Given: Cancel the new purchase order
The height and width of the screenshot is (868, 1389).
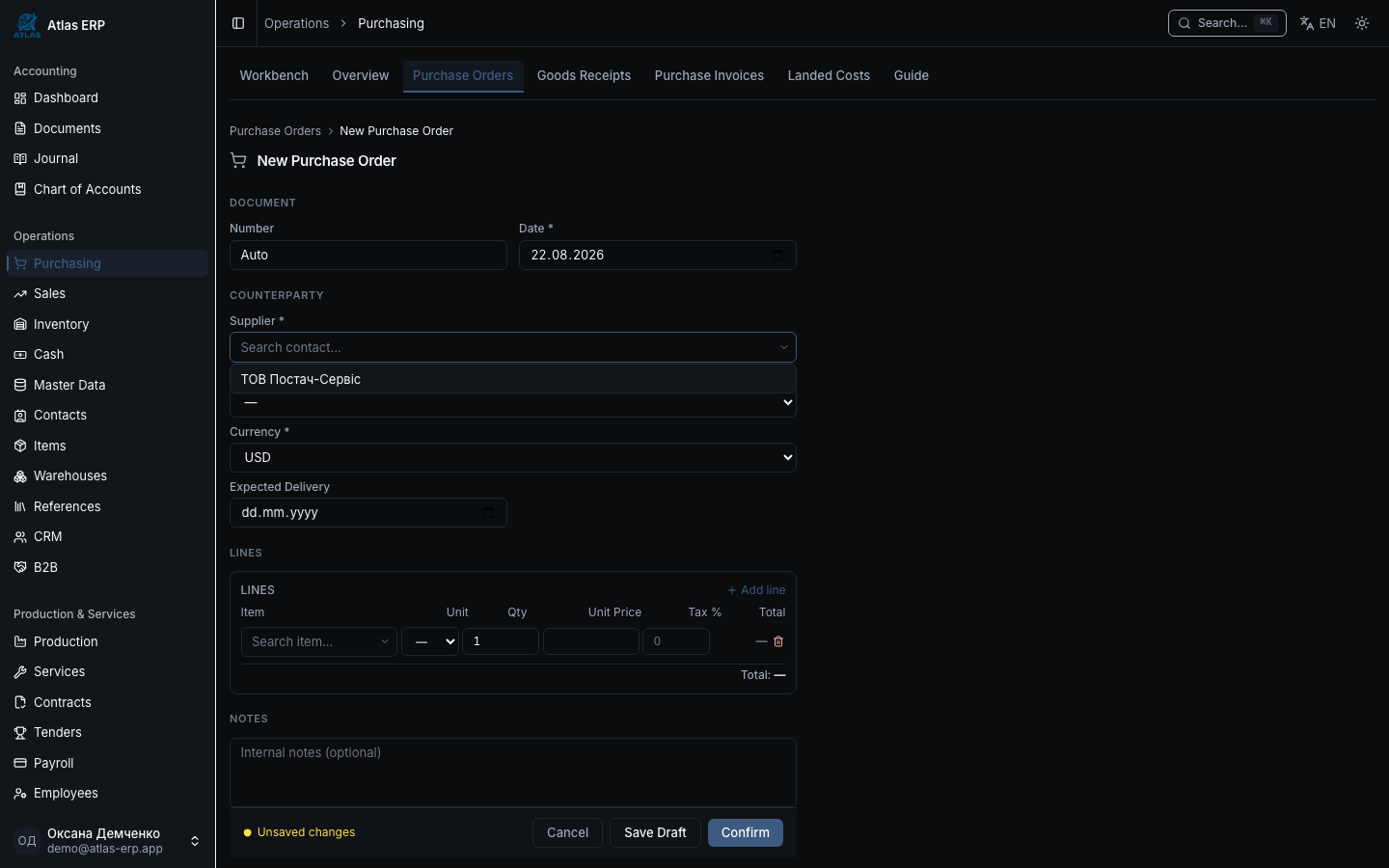Looking at the screenshot, I should 567,832.
